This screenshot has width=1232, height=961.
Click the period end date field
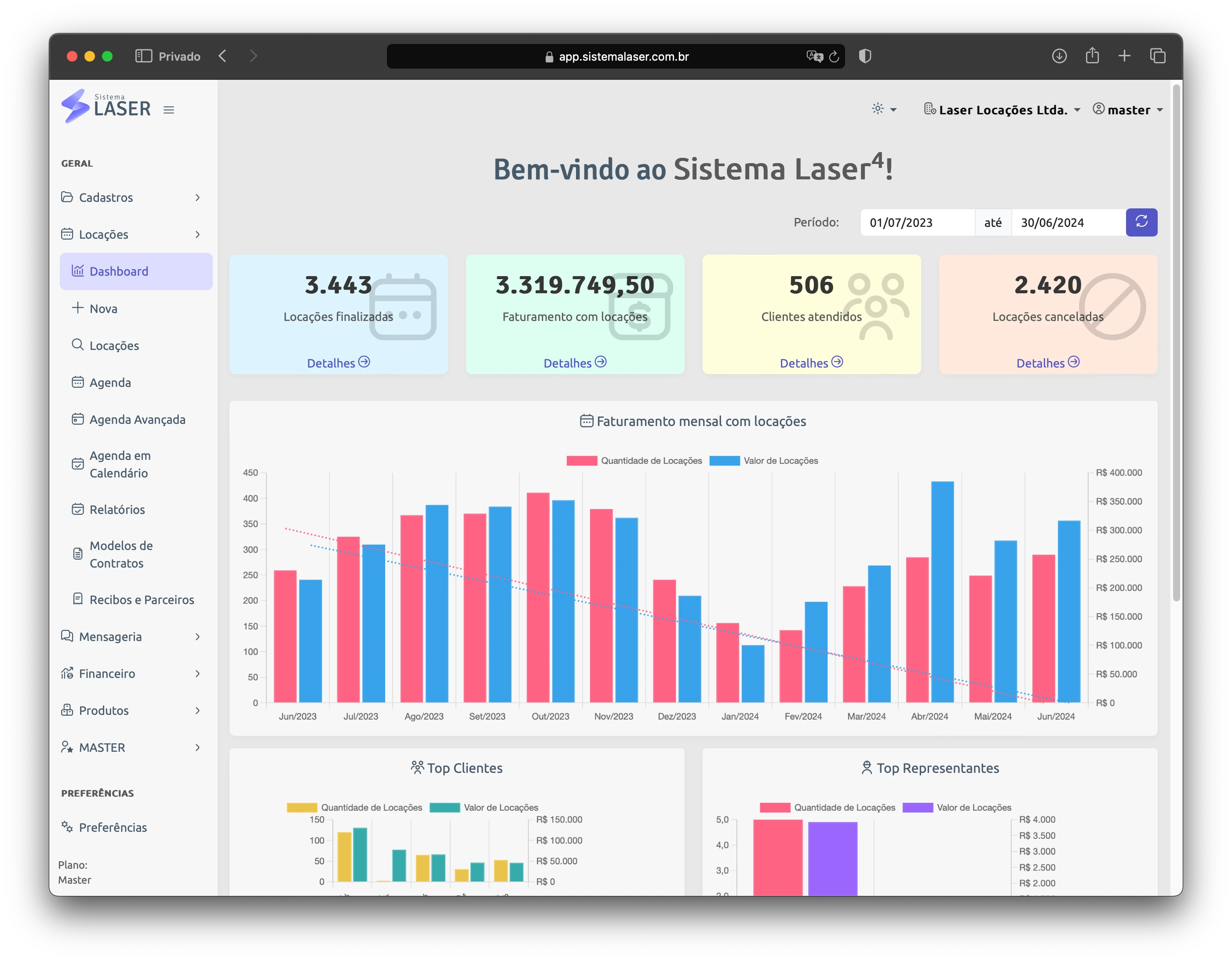click(x=1068, y=222)
